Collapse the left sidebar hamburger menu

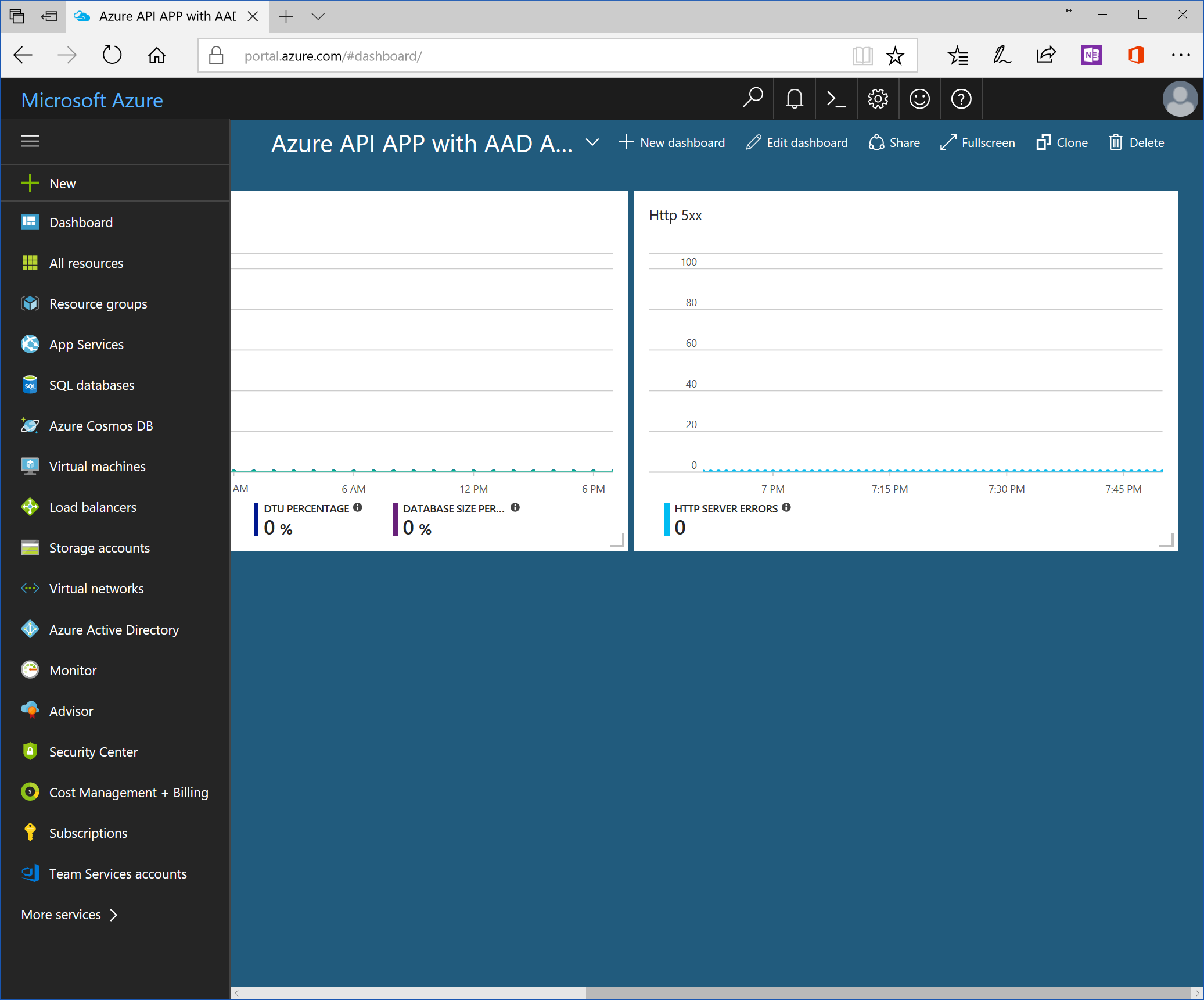click(x=30, y=141)
